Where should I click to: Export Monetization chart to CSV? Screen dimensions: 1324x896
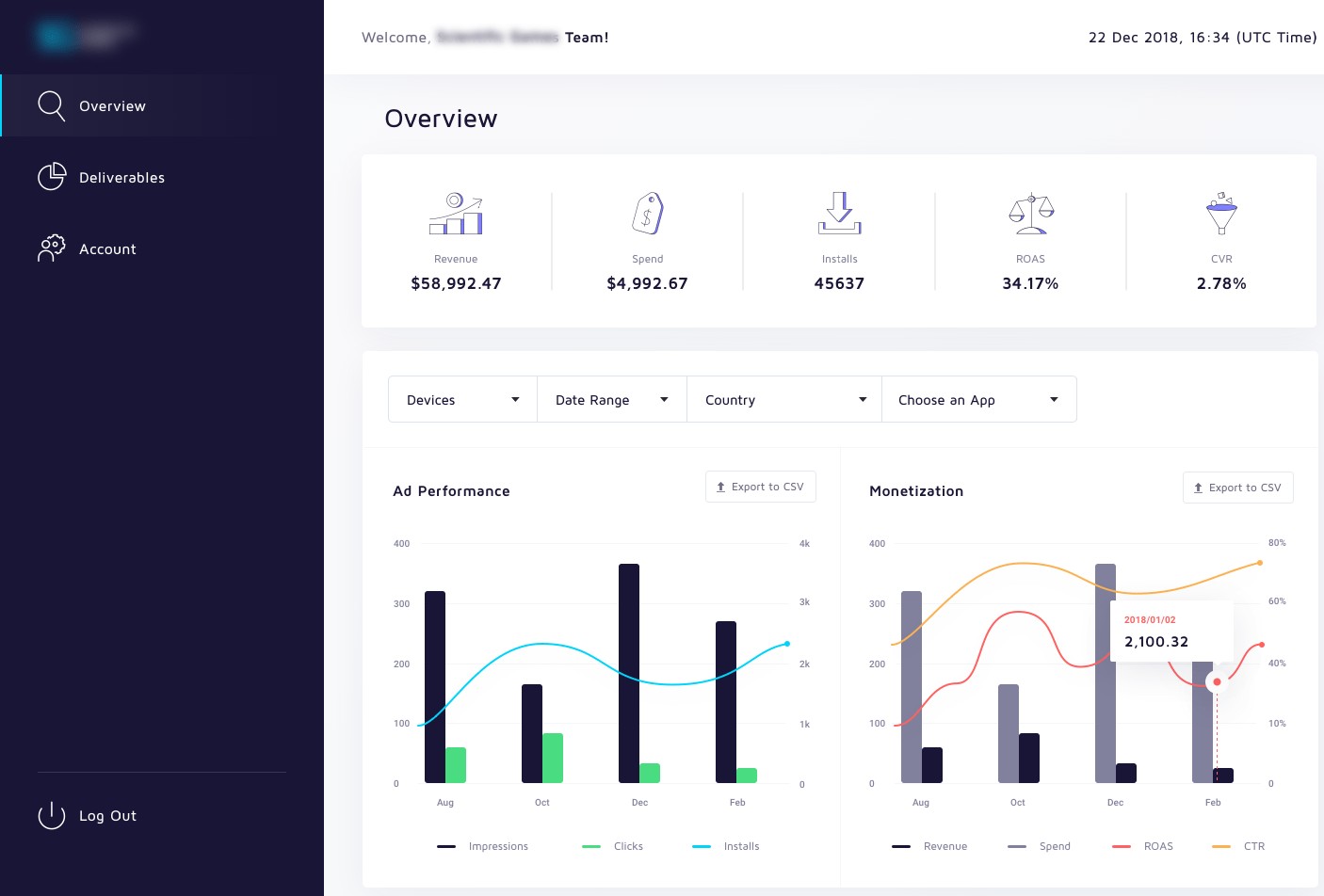[x=1237, y=488]
